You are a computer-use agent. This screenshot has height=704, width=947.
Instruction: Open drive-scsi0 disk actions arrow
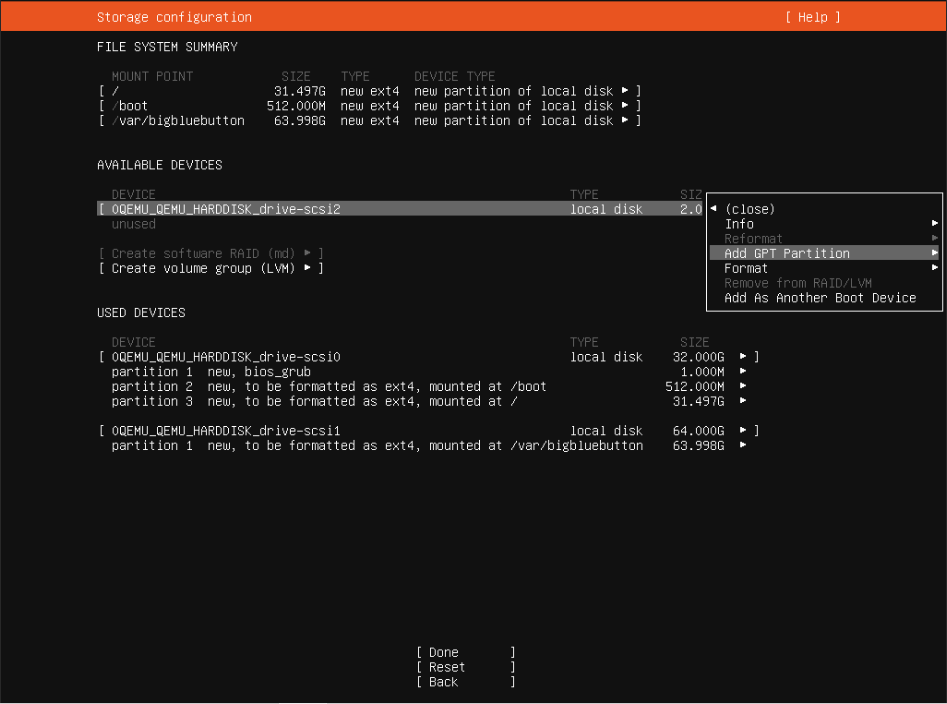(743, 357)
